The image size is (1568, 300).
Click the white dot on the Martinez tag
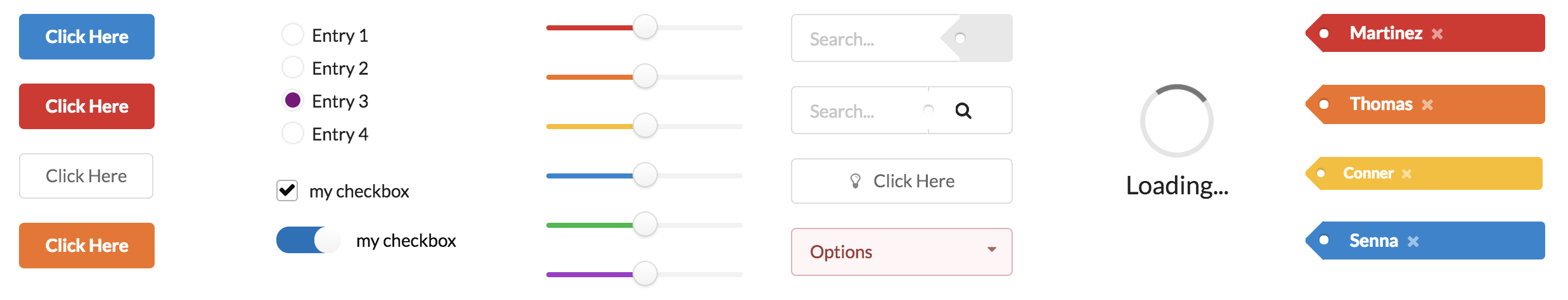(1324, 34)
